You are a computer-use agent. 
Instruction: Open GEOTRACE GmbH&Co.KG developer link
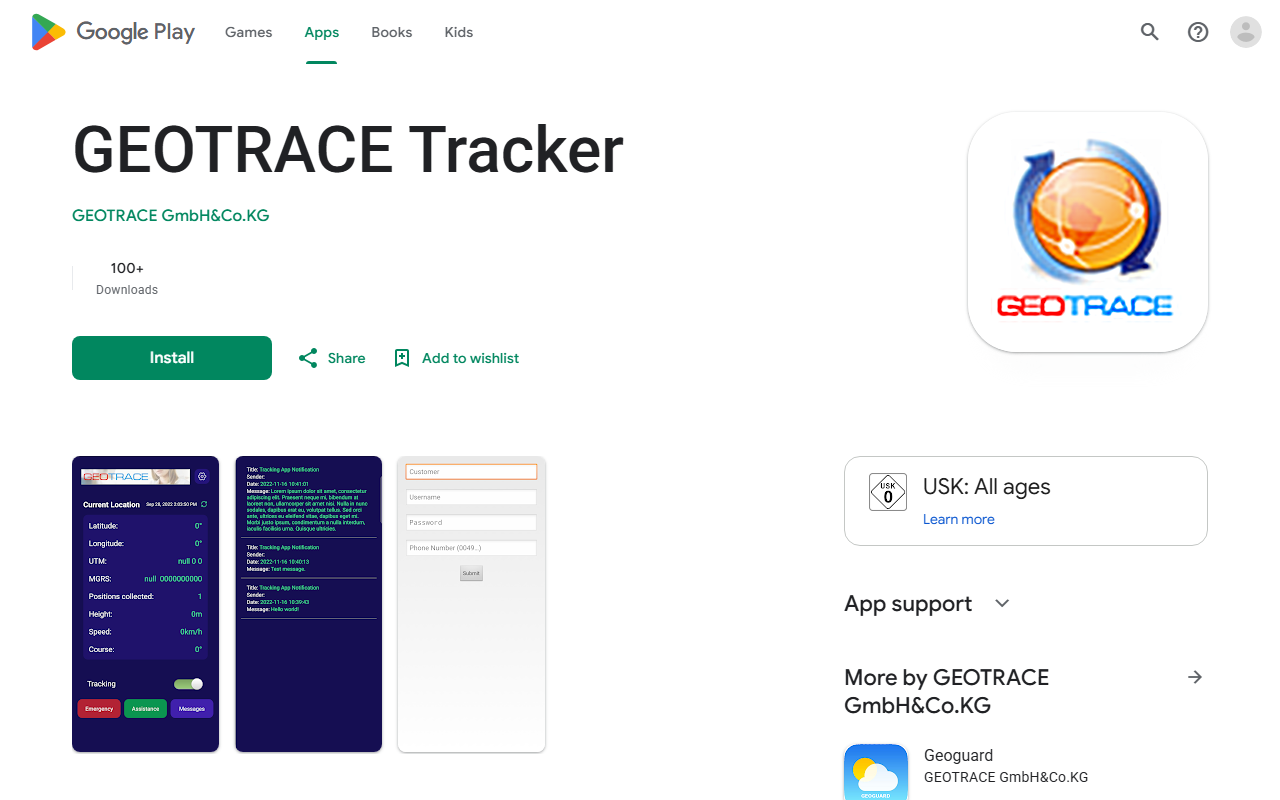pyautogui.click(x=171, y=215)
